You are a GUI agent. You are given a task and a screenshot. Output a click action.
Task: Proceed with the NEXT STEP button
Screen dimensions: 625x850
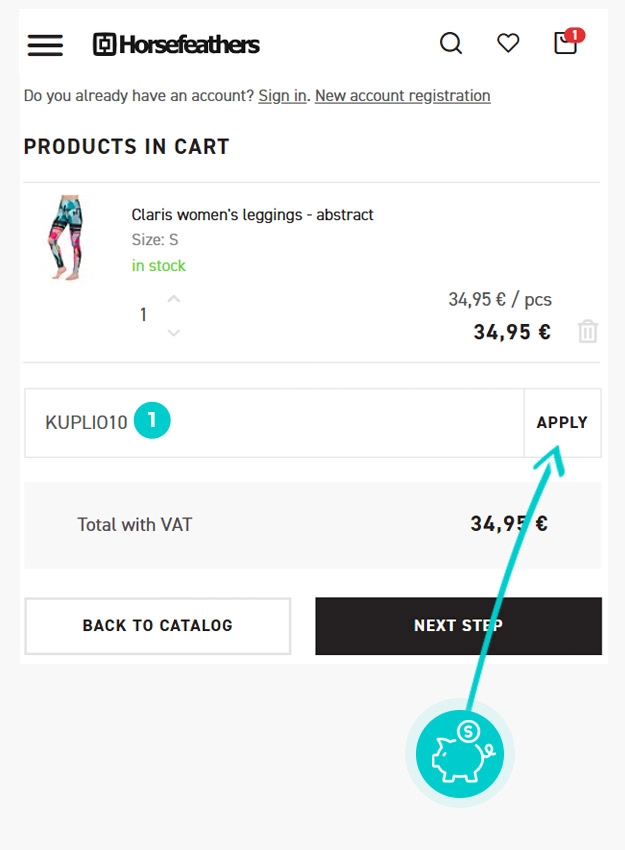[x=458, y=626]
